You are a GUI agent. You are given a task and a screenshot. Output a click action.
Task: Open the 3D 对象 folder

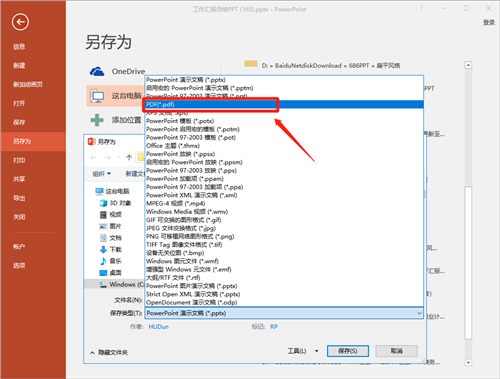click(x=116, y=203)
